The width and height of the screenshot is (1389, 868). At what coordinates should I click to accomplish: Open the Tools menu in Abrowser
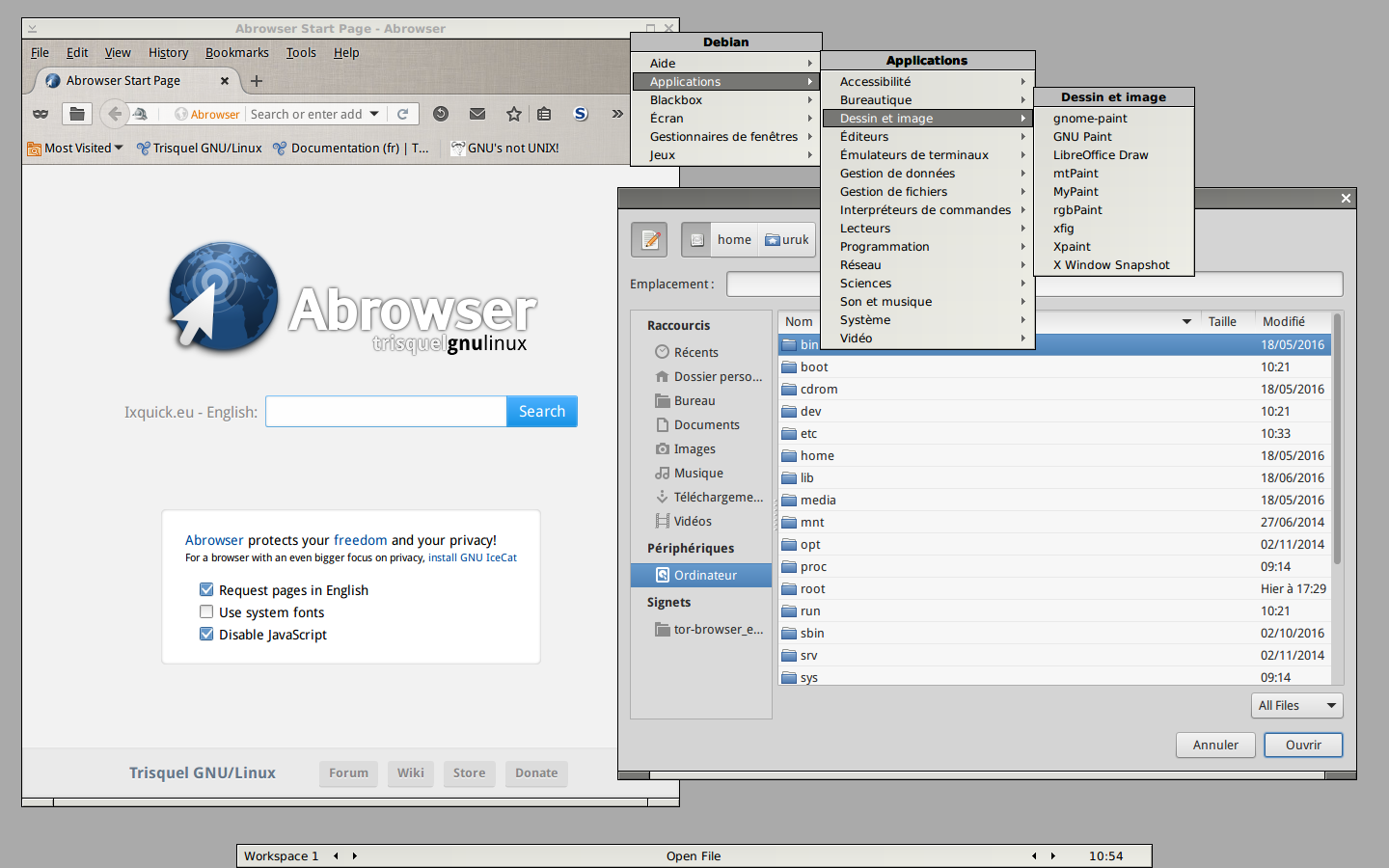pos(301,52)
